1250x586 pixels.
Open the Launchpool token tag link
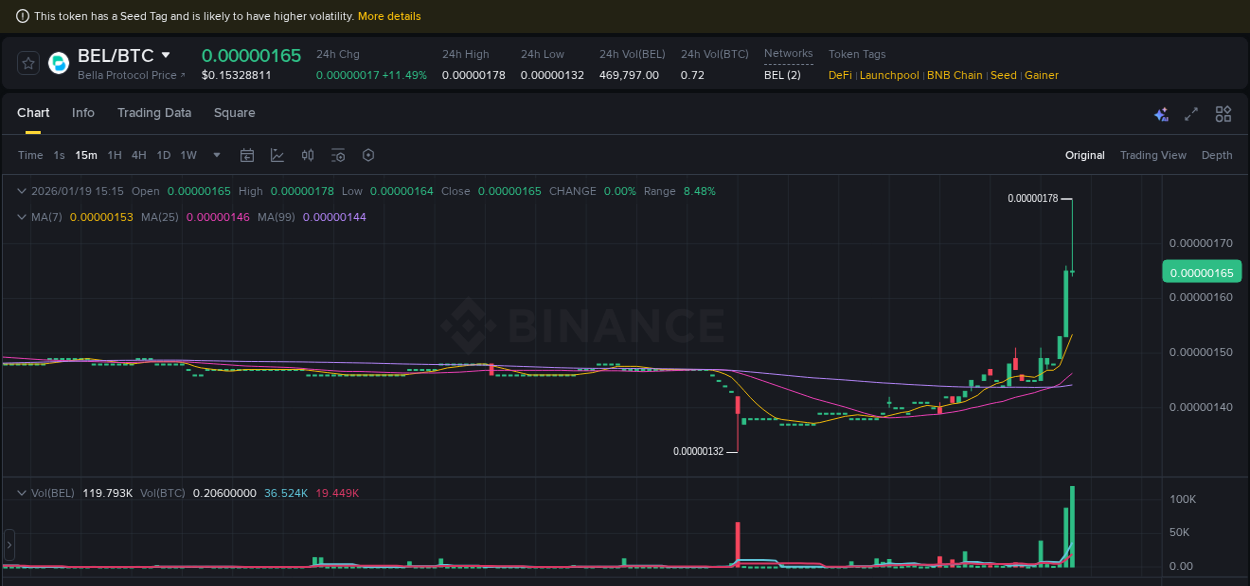889,75
